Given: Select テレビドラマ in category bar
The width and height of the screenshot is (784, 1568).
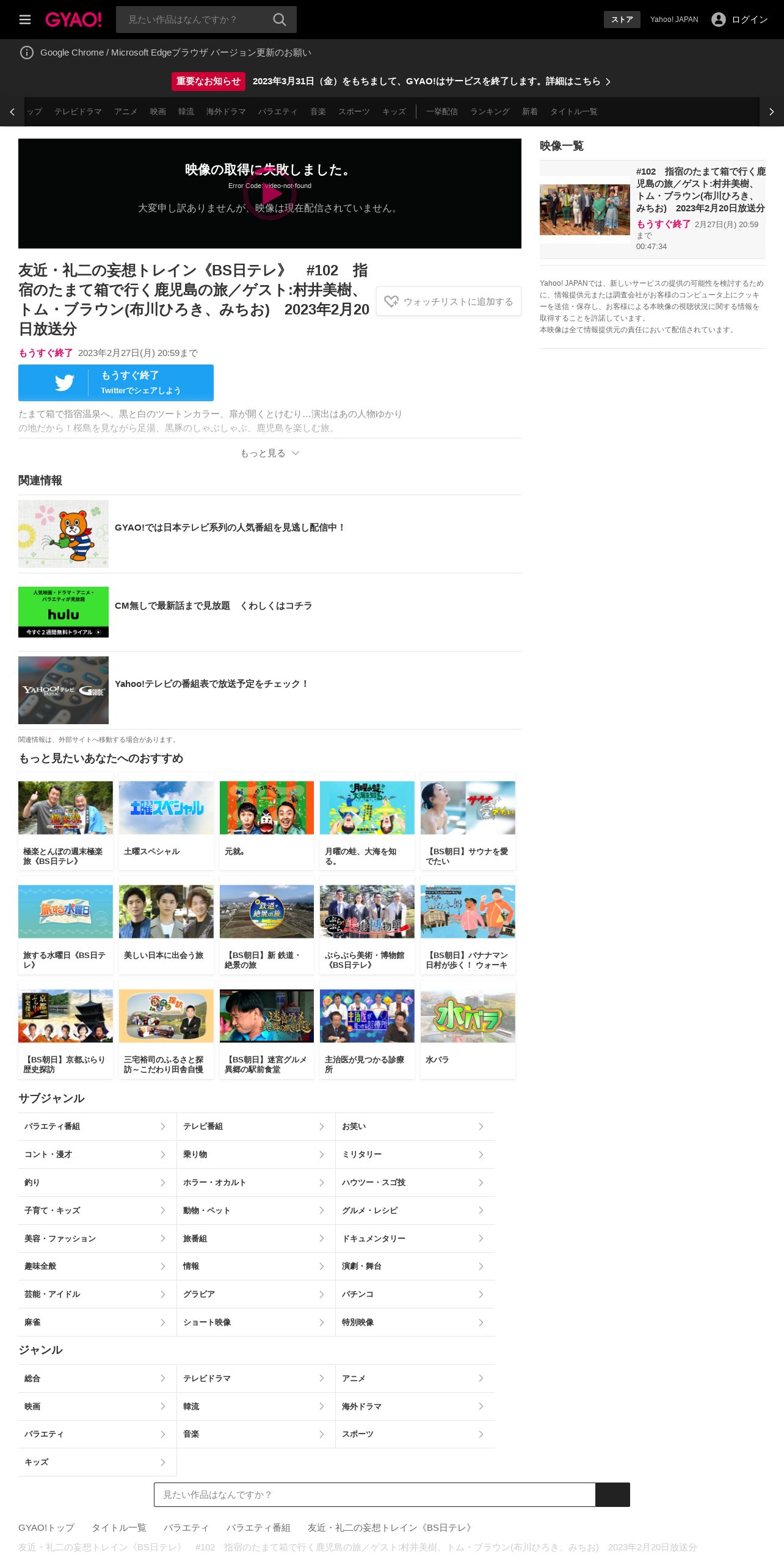Looking at the screenshot, I should pyautogui.click(x=78, y=112).
